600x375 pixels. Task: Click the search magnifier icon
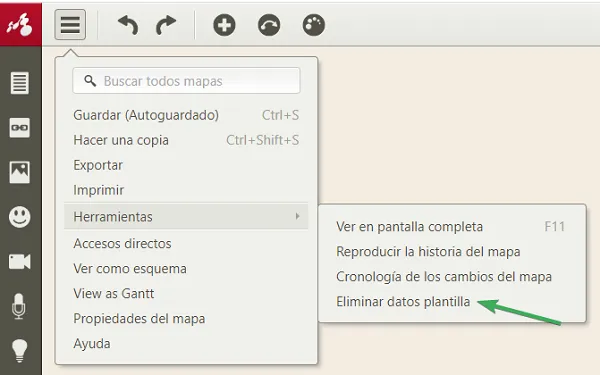(90, 81)
